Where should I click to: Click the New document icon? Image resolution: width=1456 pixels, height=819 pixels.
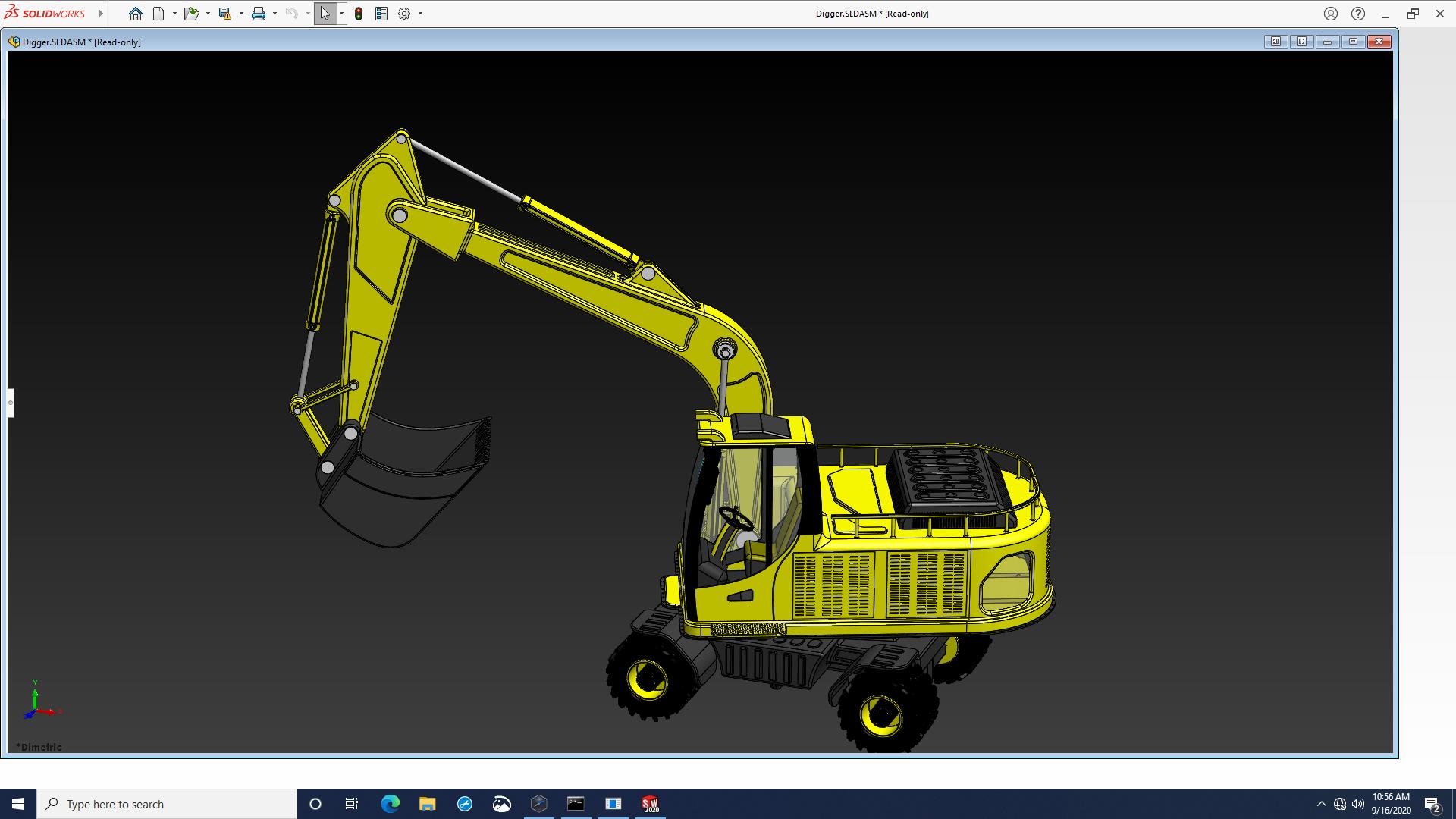[158, 14]
